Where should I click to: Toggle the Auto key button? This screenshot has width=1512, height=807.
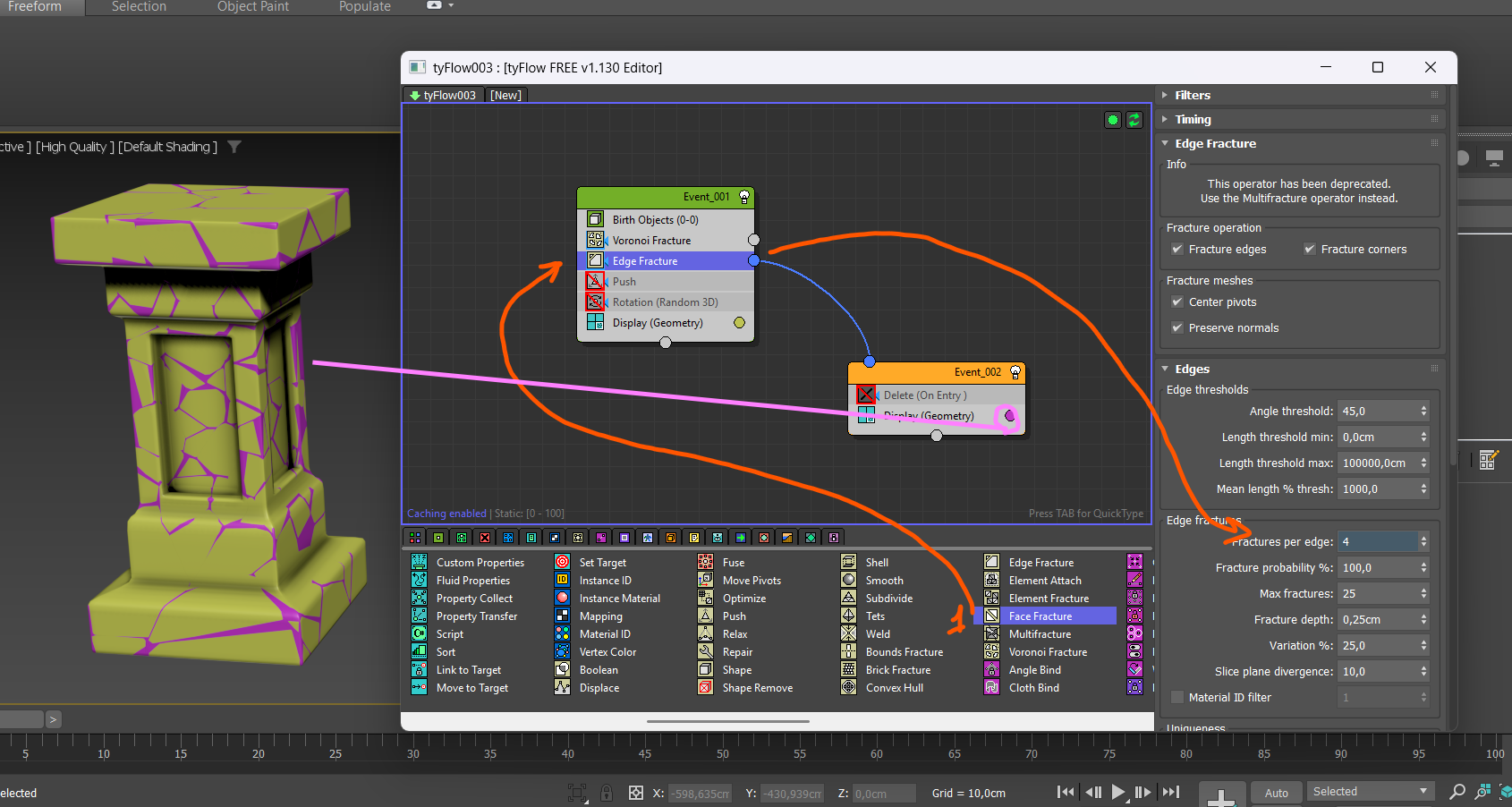1276,793
